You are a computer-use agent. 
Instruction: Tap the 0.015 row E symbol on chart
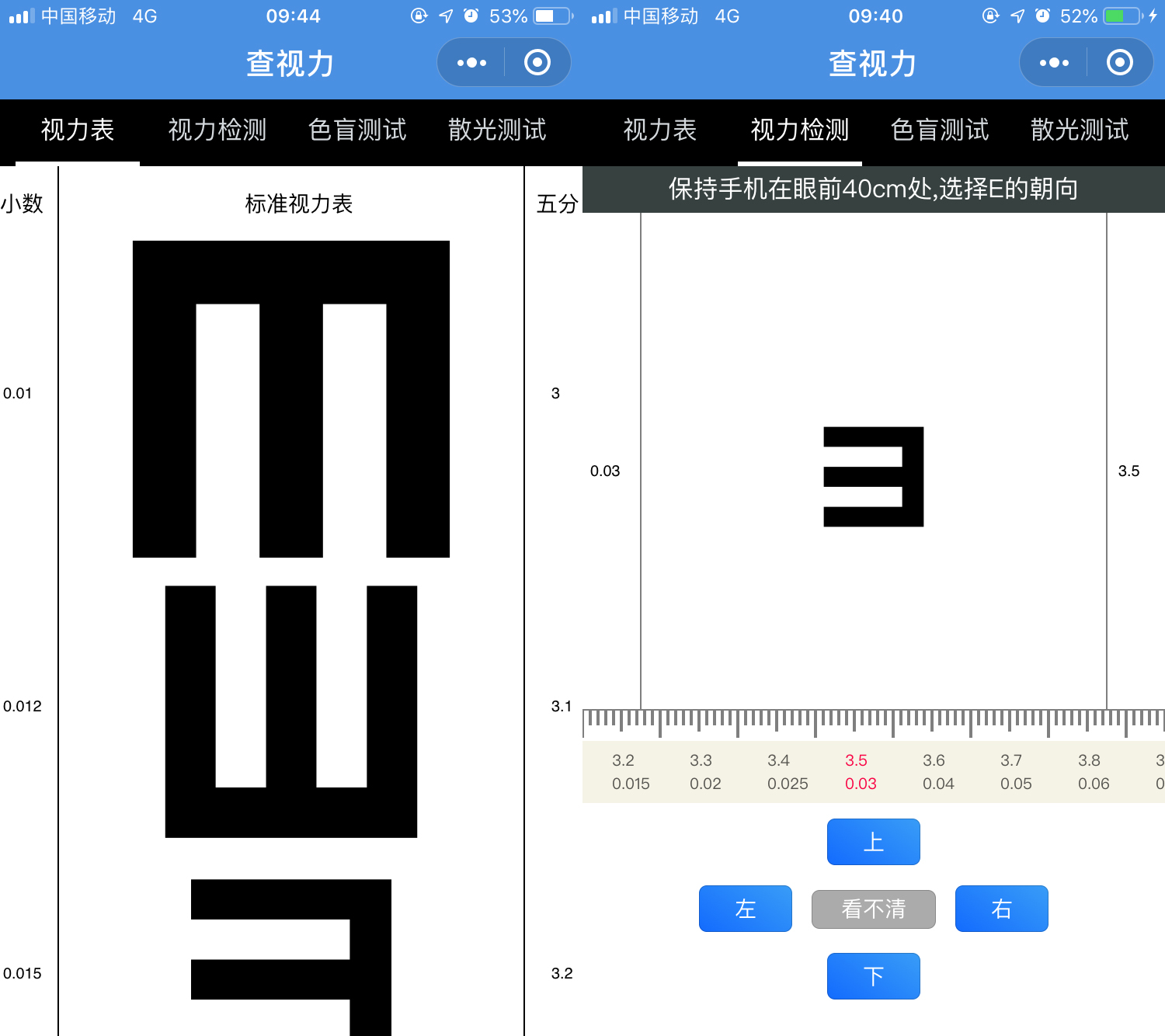[291, 958]
